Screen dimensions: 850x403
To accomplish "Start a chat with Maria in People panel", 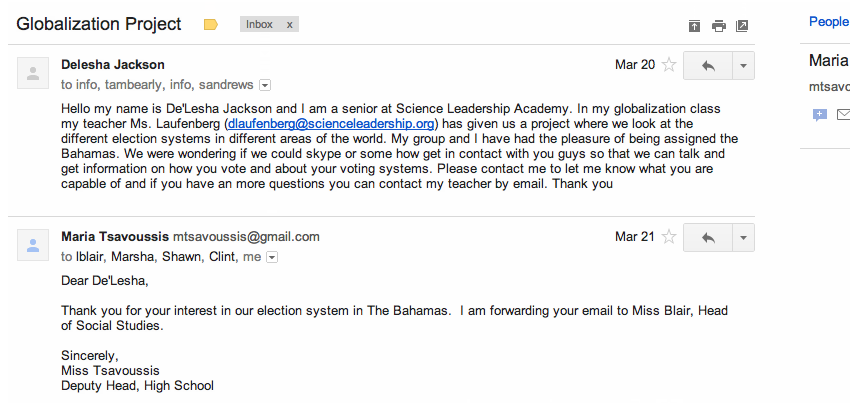I will [820, 115].
